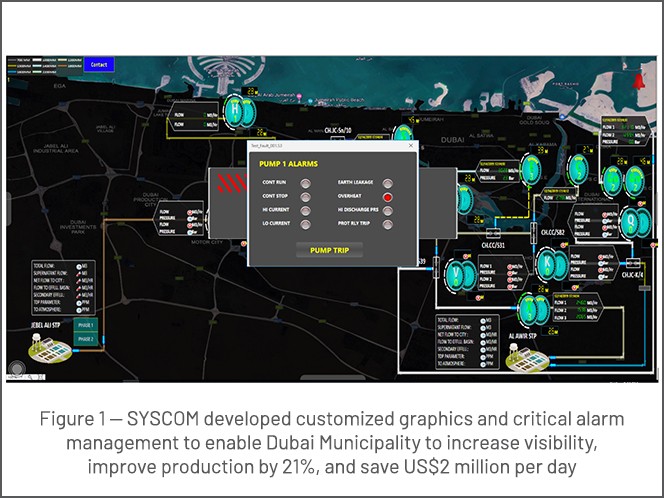
Task: Toggle the CONT RUN indicator
Action: tap(306, 184)
